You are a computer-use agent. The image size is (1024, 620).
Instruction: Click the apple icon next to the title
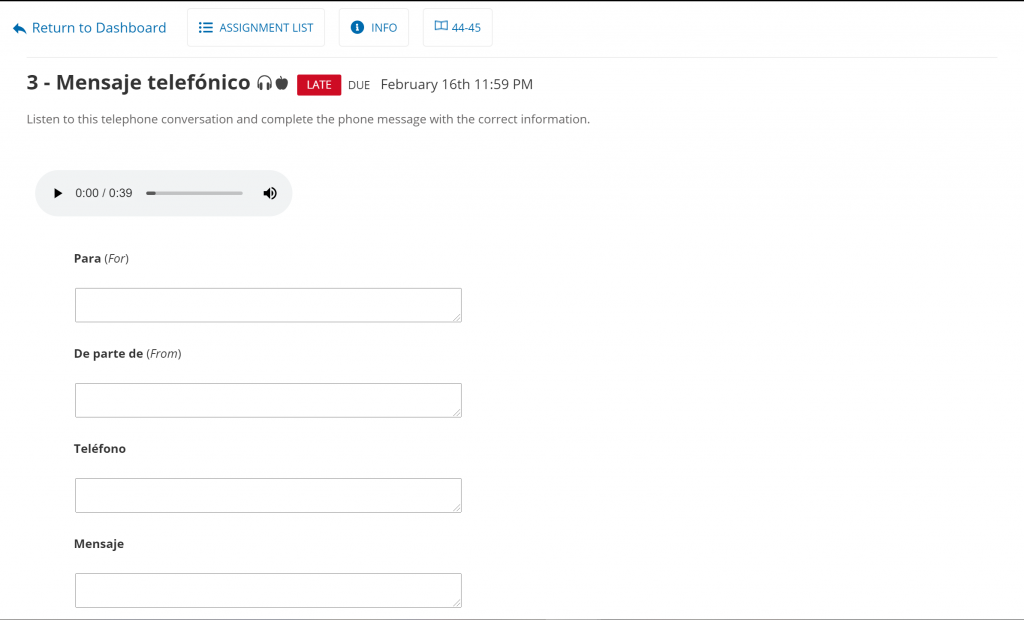click(x=282, y=84)
